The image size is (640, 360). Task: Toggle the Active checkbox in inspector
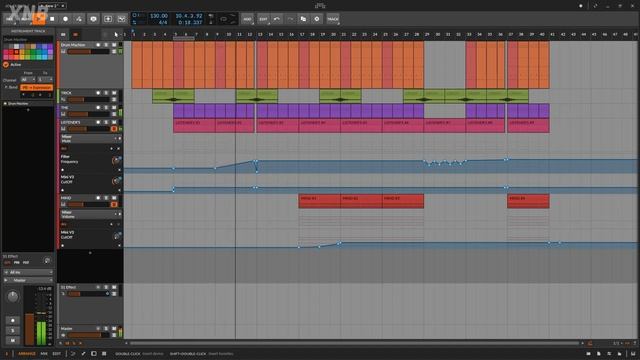[6, 64]
